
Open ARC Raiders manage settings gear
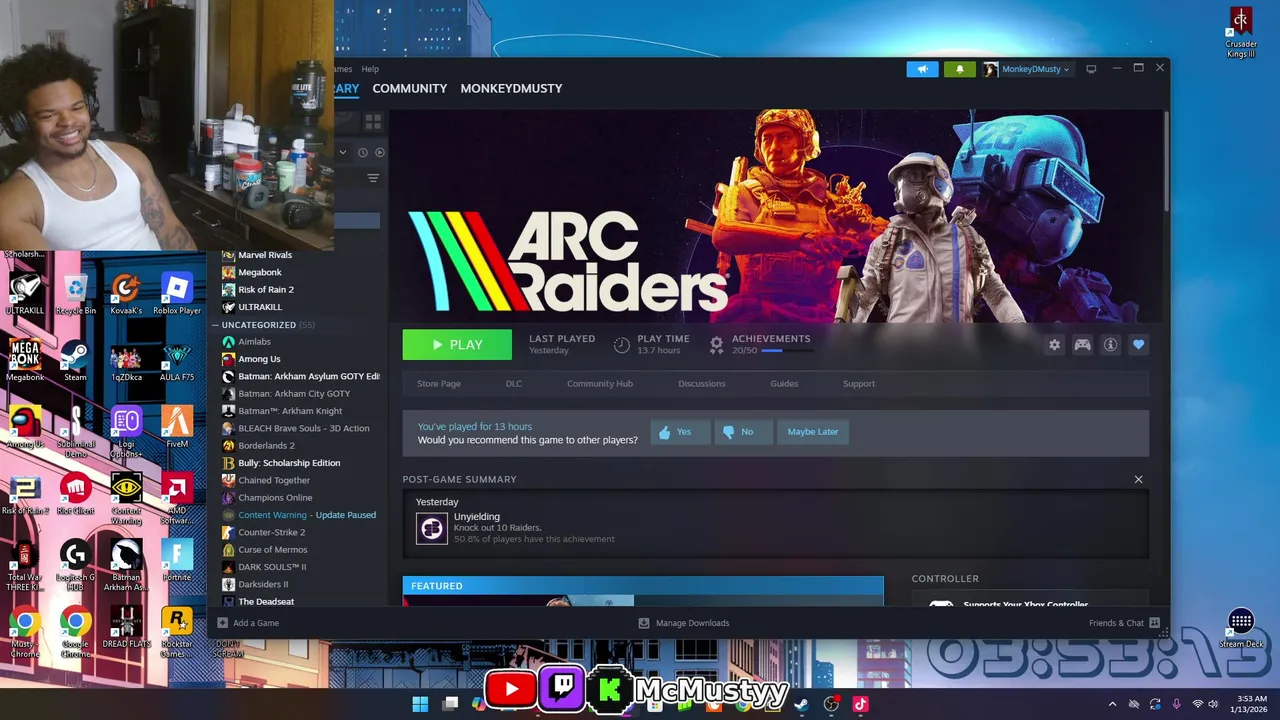pos(1054,345)
